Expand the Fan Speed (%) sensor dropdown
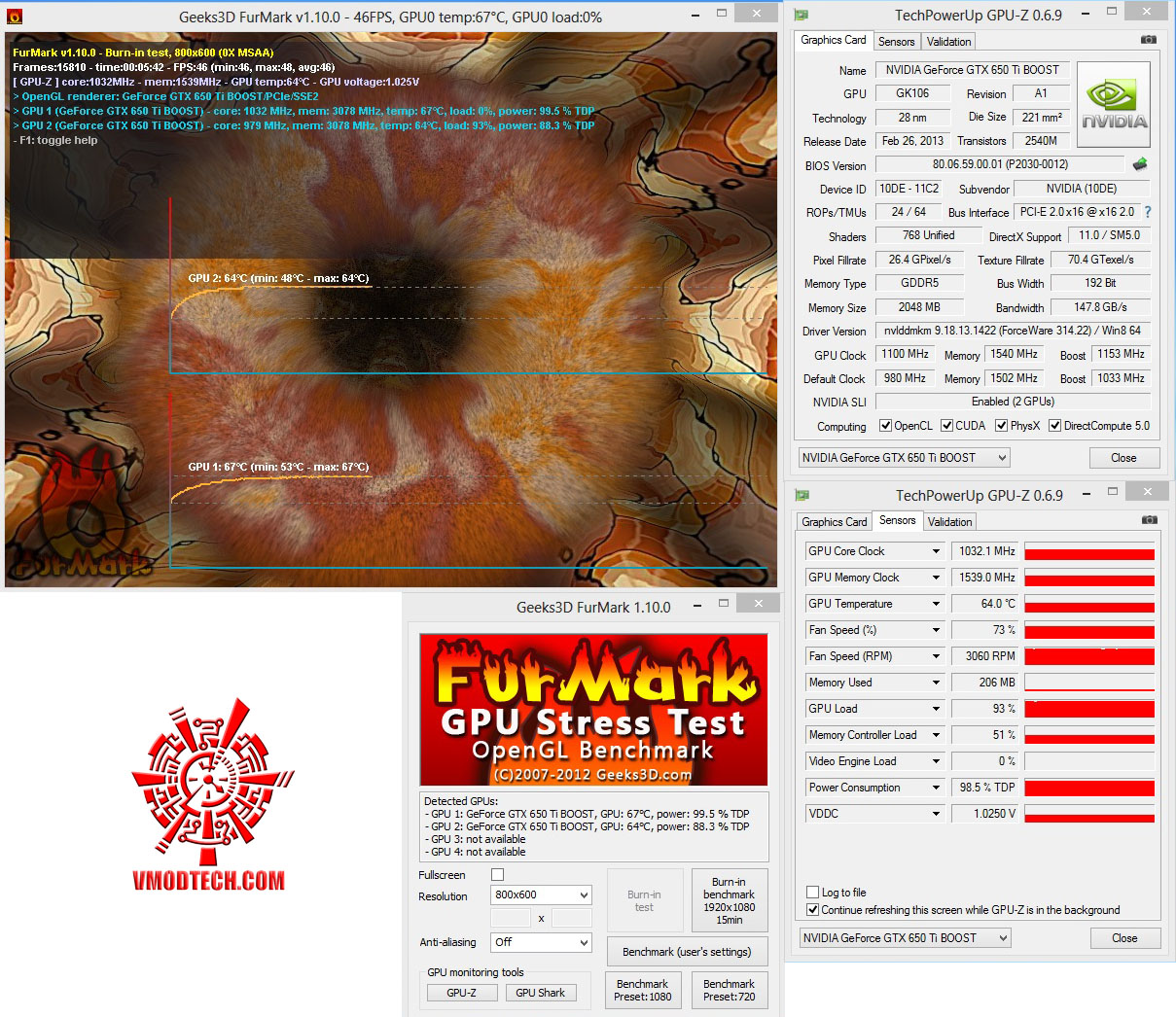The image size is (1176, 1017). click(x=936, y=630)
